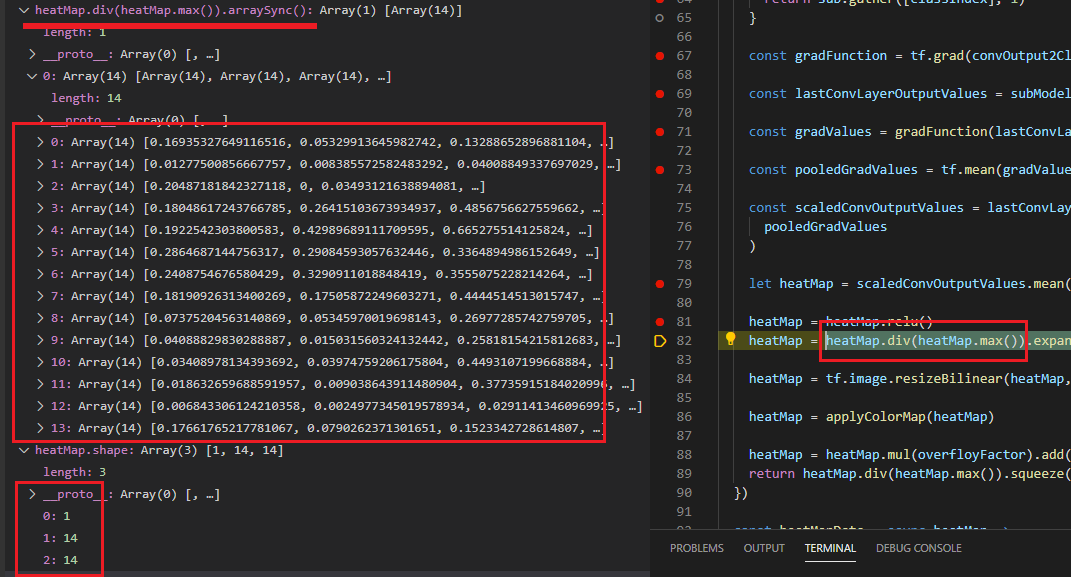Image resolution: width=1071 pixels, height=577 pixels.
Task: Expand row 1 starting with 0.01277500856667757
Action: [40, 164]
